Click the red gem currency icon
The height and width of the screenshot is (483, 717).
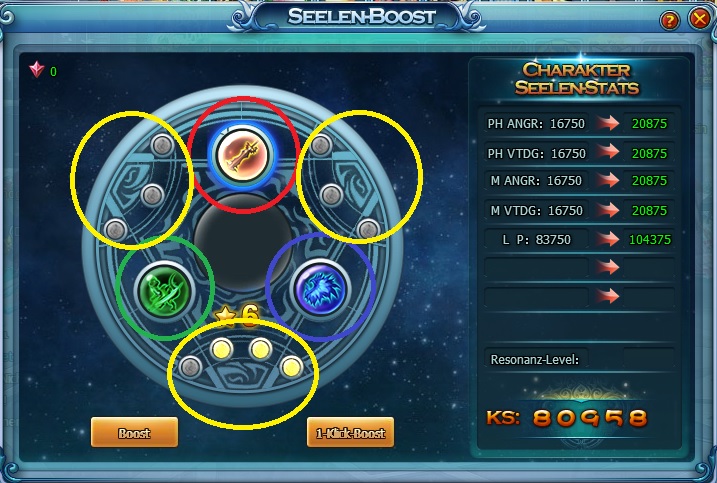pyautogui.click(x=37, y=70)
